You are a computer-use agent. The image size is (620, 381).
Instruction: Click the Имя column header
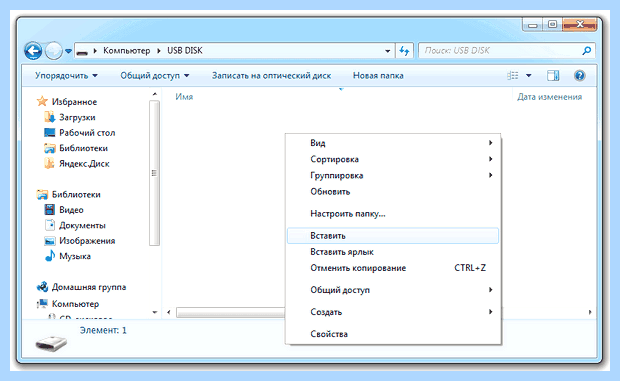[184, 97]
